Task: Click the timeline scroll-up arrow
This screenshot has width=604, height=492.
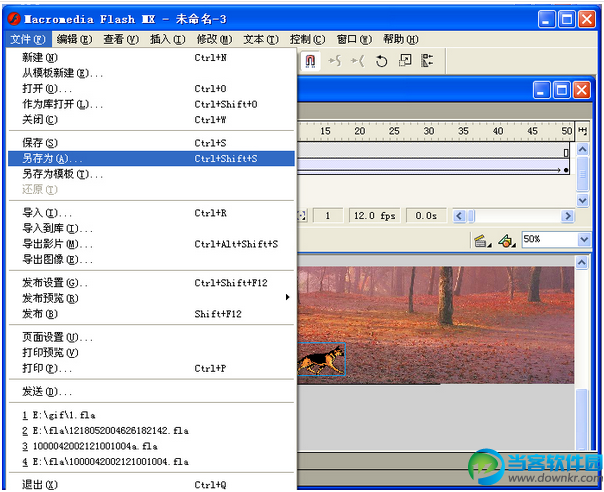Action: [x=582, y=149]
